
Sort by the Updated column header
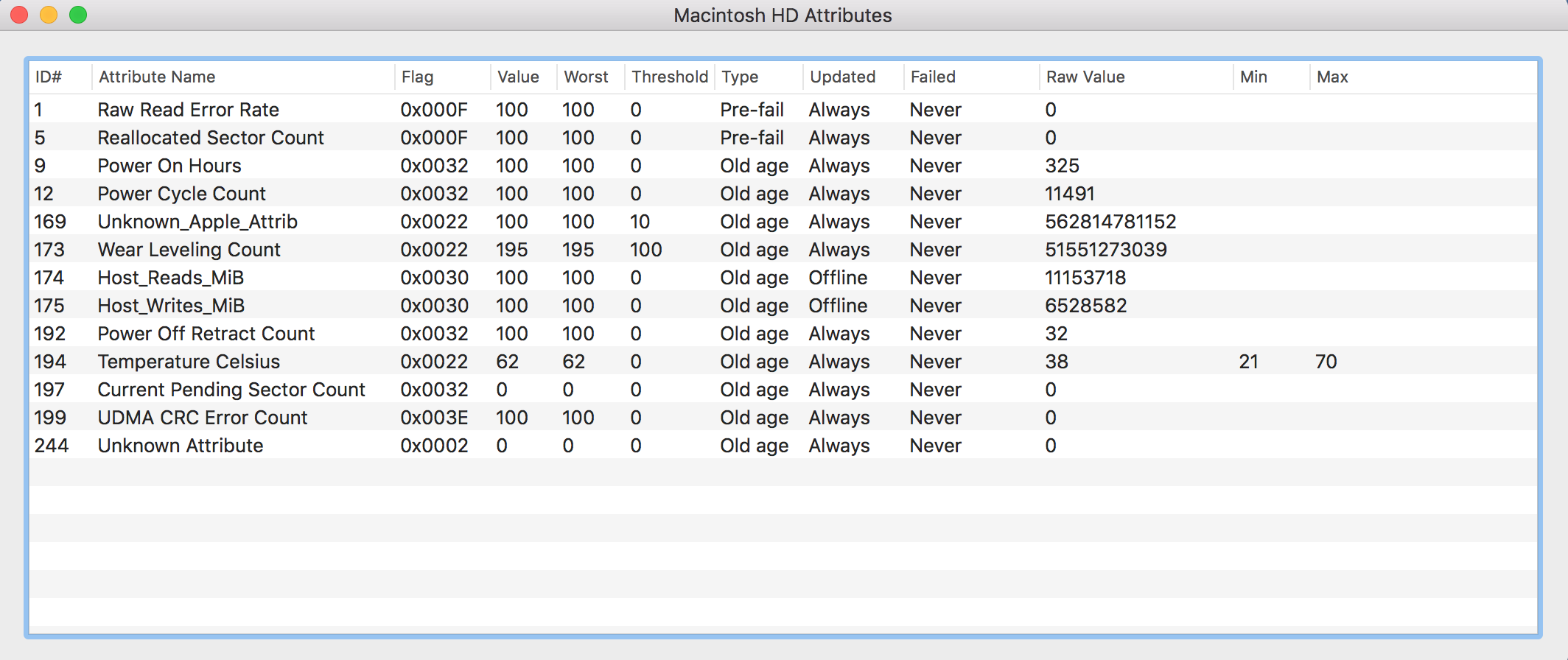pos(853,77)
